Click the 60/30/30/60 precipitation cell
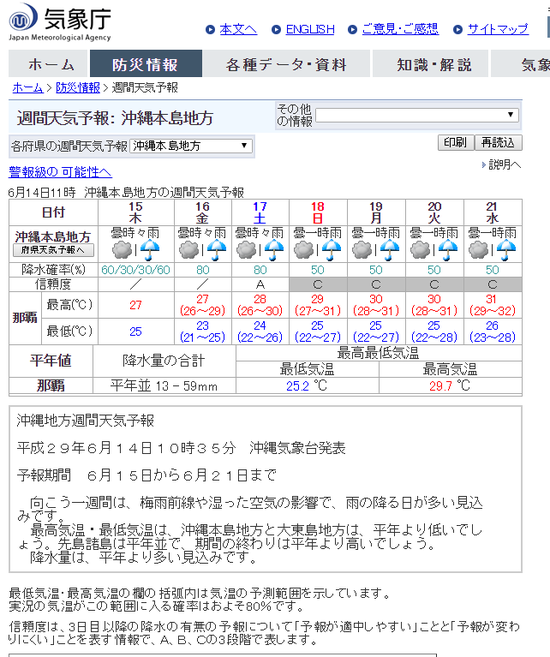 [136, 270]
